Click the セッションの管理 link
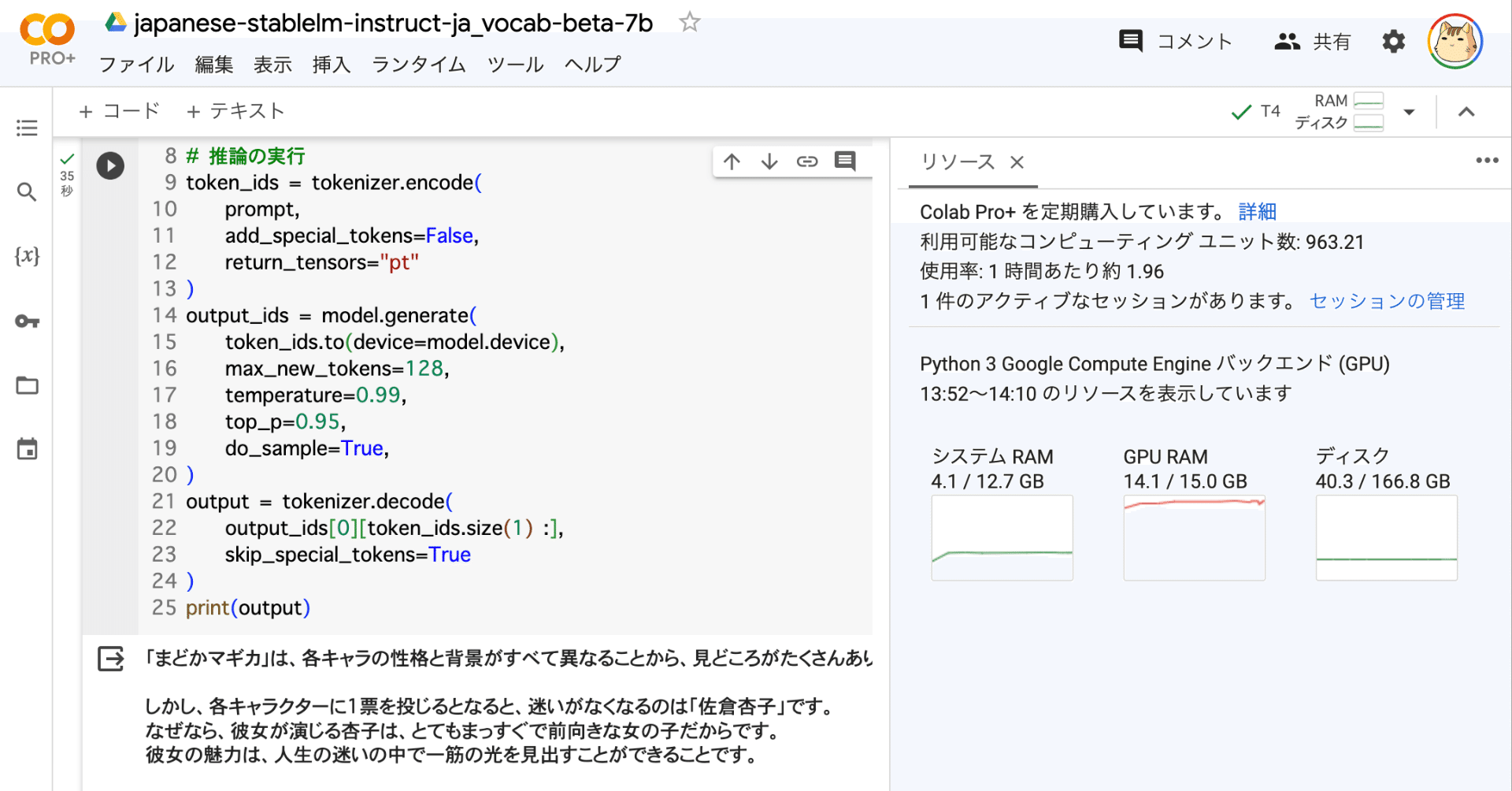This screenshot has width=1512, height=791. tap(1387, 301)
